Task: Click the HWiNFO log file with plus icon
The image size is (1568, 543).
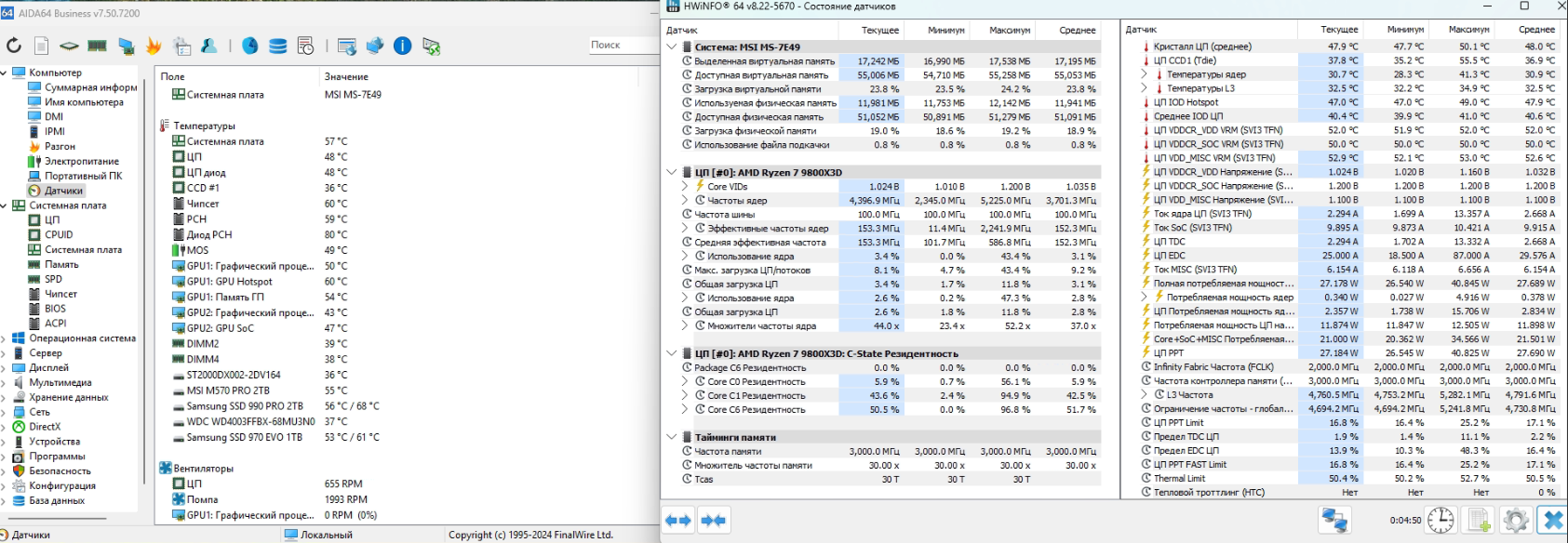Action: (x=1480, y=521)
